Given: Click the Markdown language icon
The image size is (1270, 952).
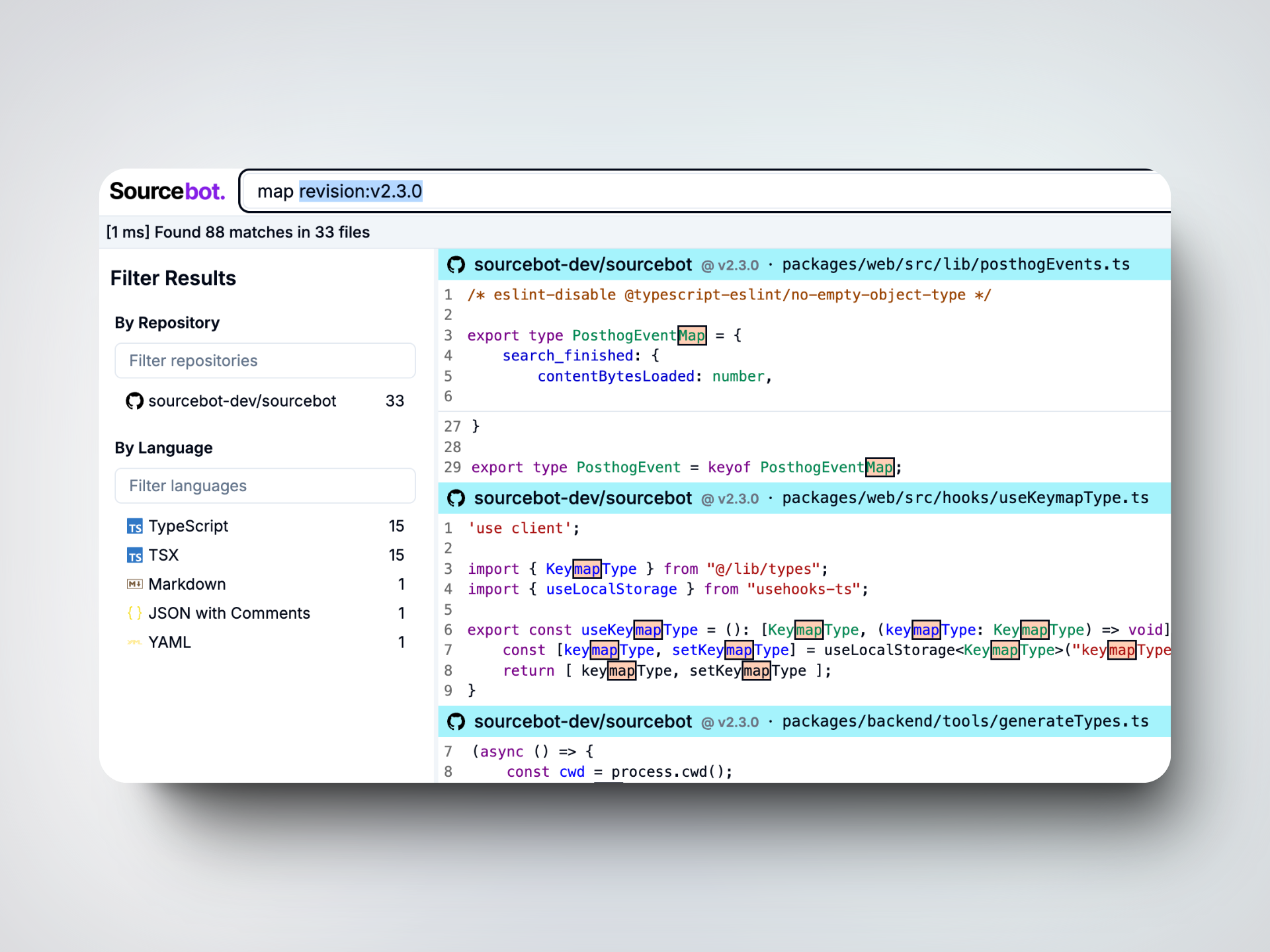Looking at the screenshot, I should tap(134, 584).
